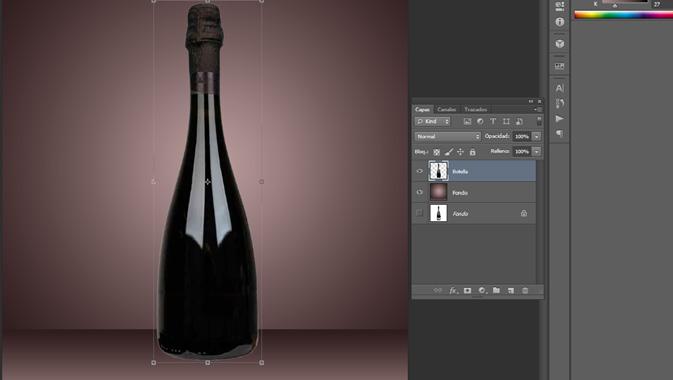The width and height of the screenshot is (673, 380).
Task: Click the padlock icon on the locked Fondo layer
Action: (524, 213)
